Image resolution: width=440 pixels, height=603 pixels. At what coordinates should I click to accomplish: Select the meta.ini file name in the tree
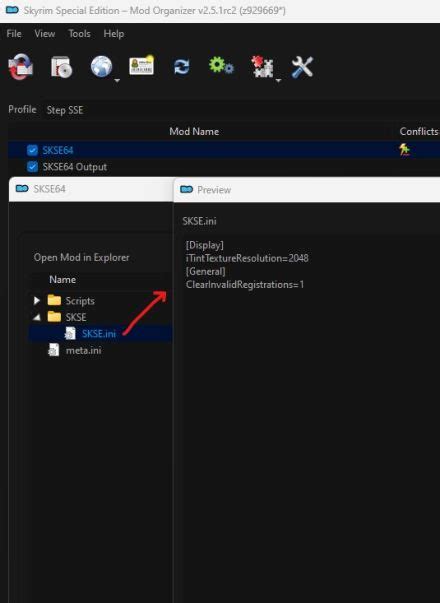(83, 350)
